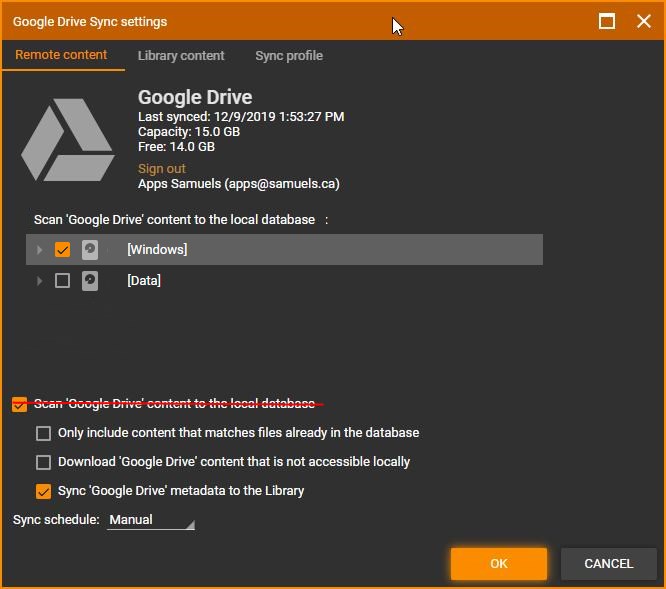Viewport: 666px width, 589px height.
Task: Close the Sync settings dialog with X
Action: (644, 21)
